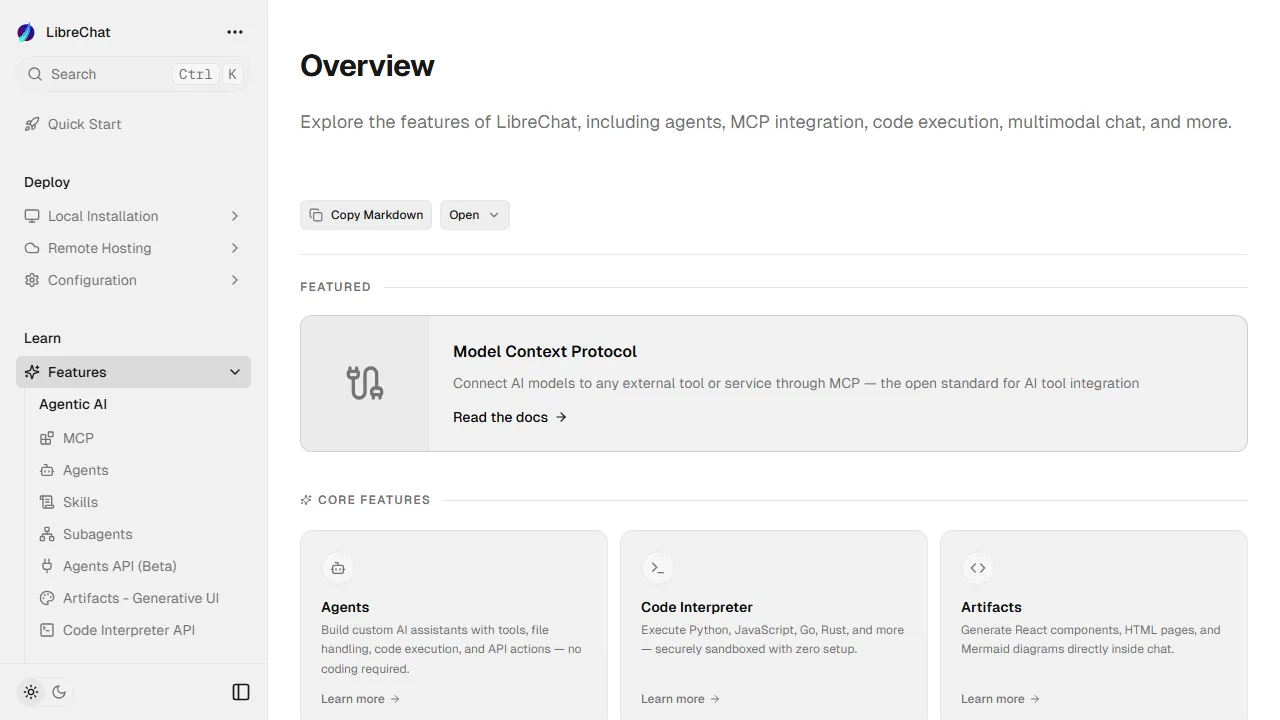The image size is (1280, 720).
Task: Expand the Remote Hosting chevron
Action: coord(235,248)
